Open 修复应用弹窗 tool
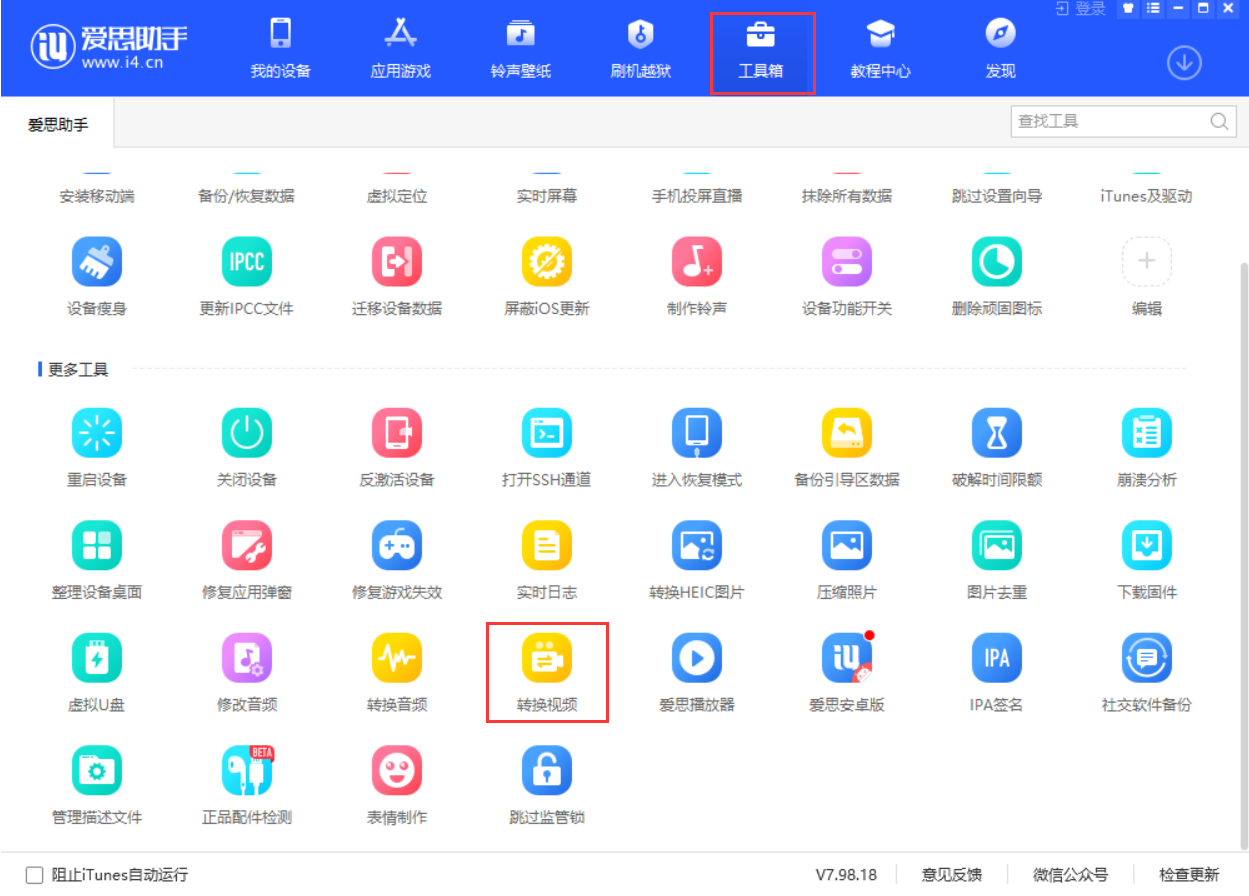This screenshot has width=1249, height=896. click(x=247, y=545)
